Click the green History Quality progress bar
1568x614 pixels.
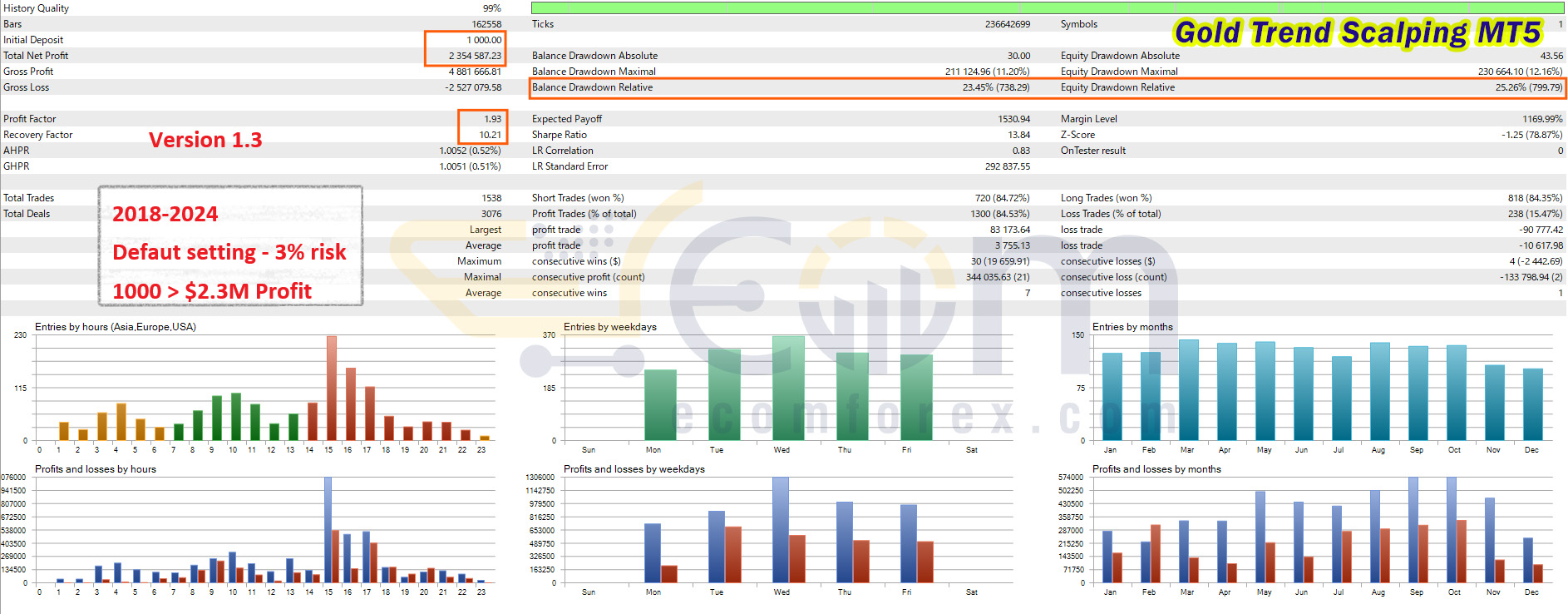click(1048, 7)
